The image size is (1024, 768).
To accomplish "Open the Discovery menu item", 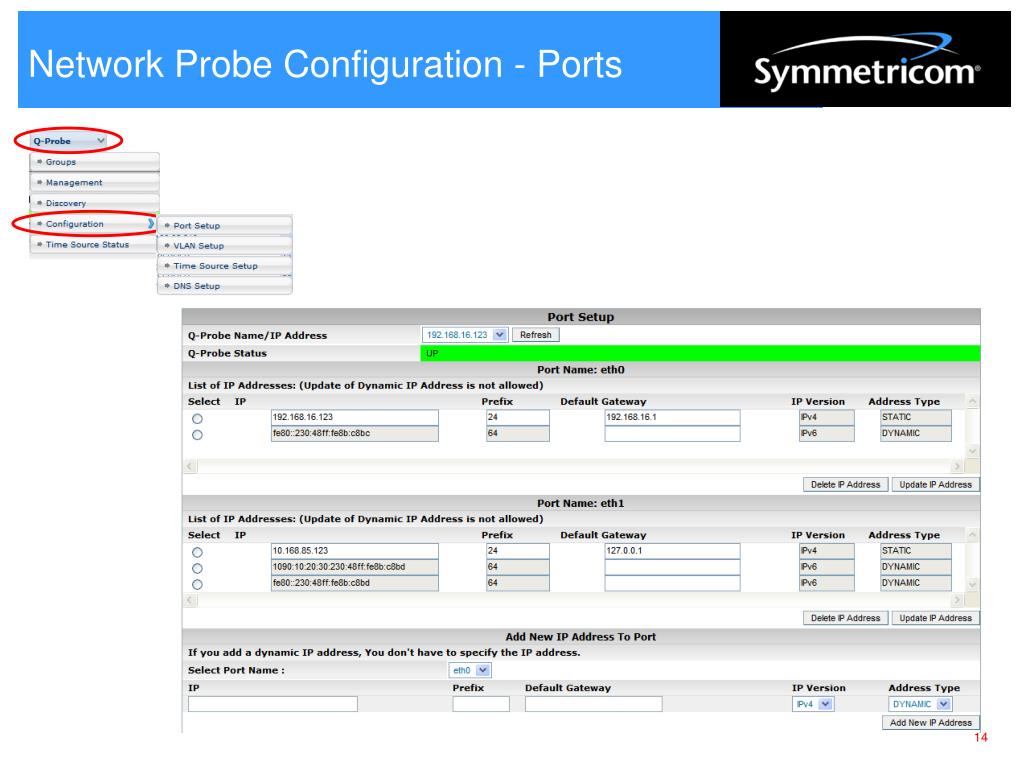I will [95, 203].
